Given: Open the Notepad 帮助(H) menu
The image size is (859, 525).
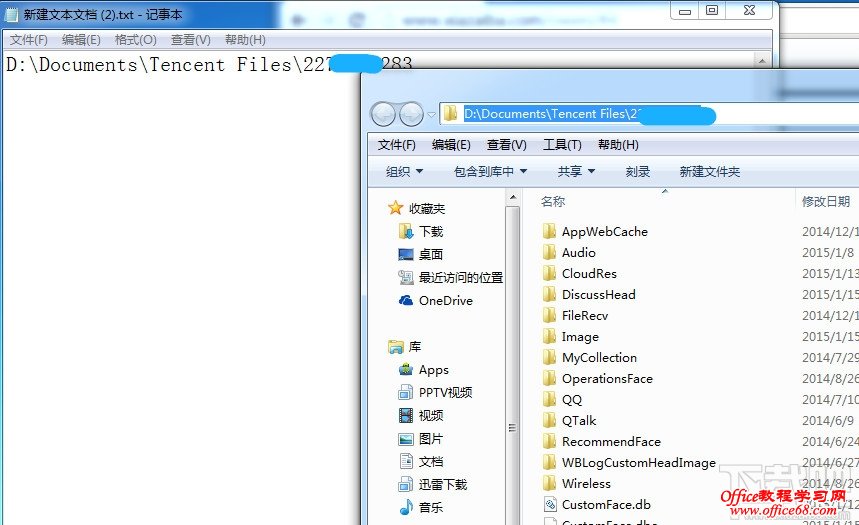Looking at the screenshot, I should (245, 40).
